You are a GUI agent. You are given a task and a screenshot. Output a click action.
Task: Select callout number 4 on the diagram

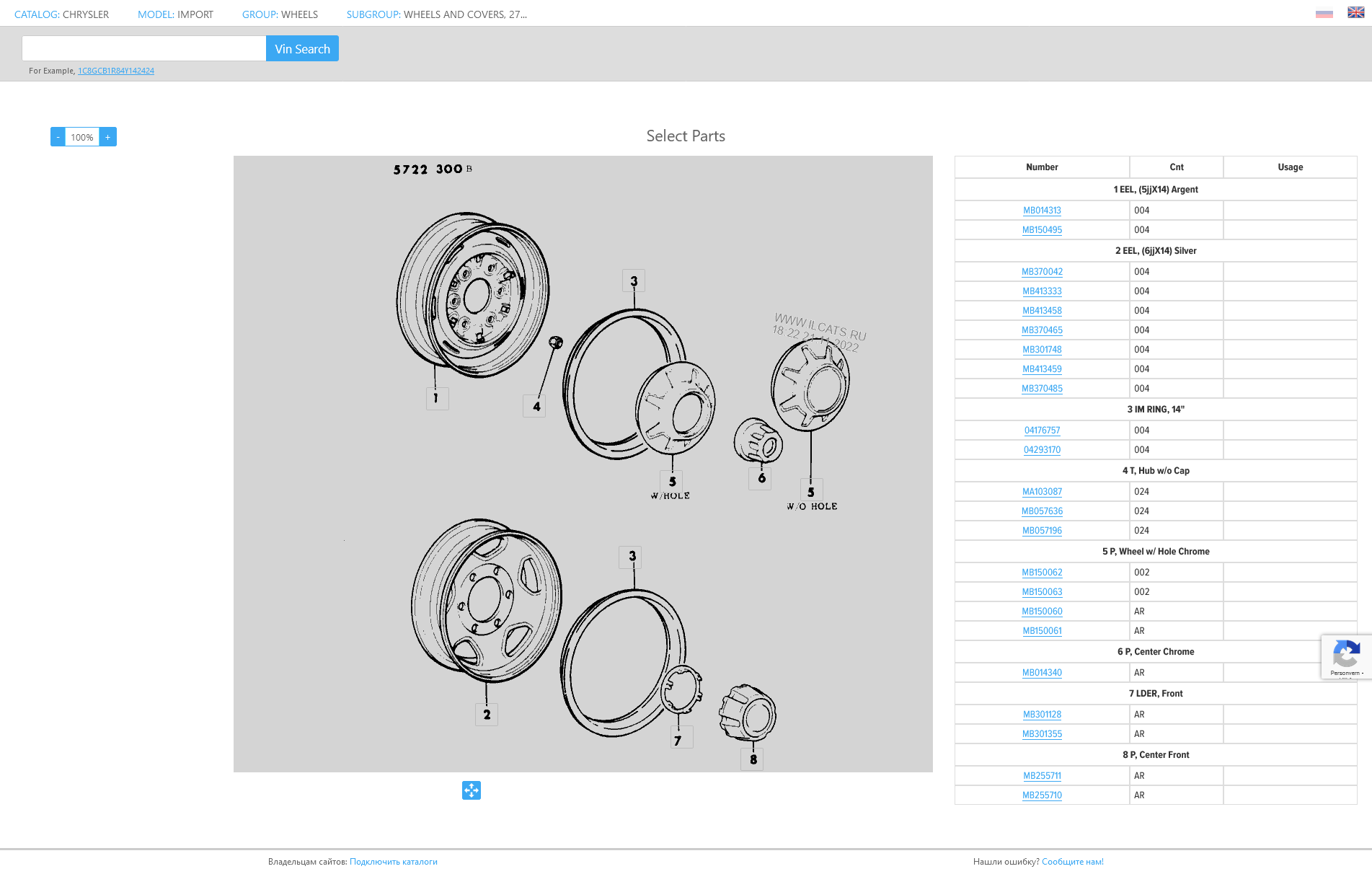(x=535, y=406)
